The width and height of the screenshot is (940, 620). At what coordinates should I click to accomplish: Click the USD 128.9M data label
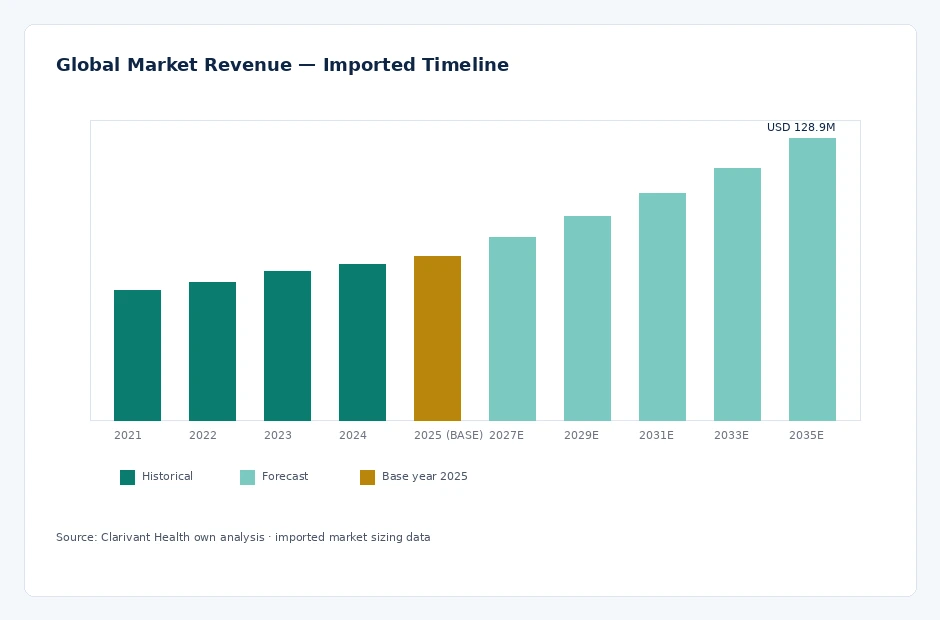click(x=801, y=127)
